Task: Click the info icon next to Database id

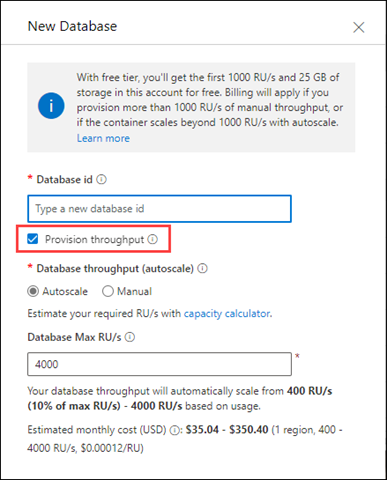Action: pos(101,180)
